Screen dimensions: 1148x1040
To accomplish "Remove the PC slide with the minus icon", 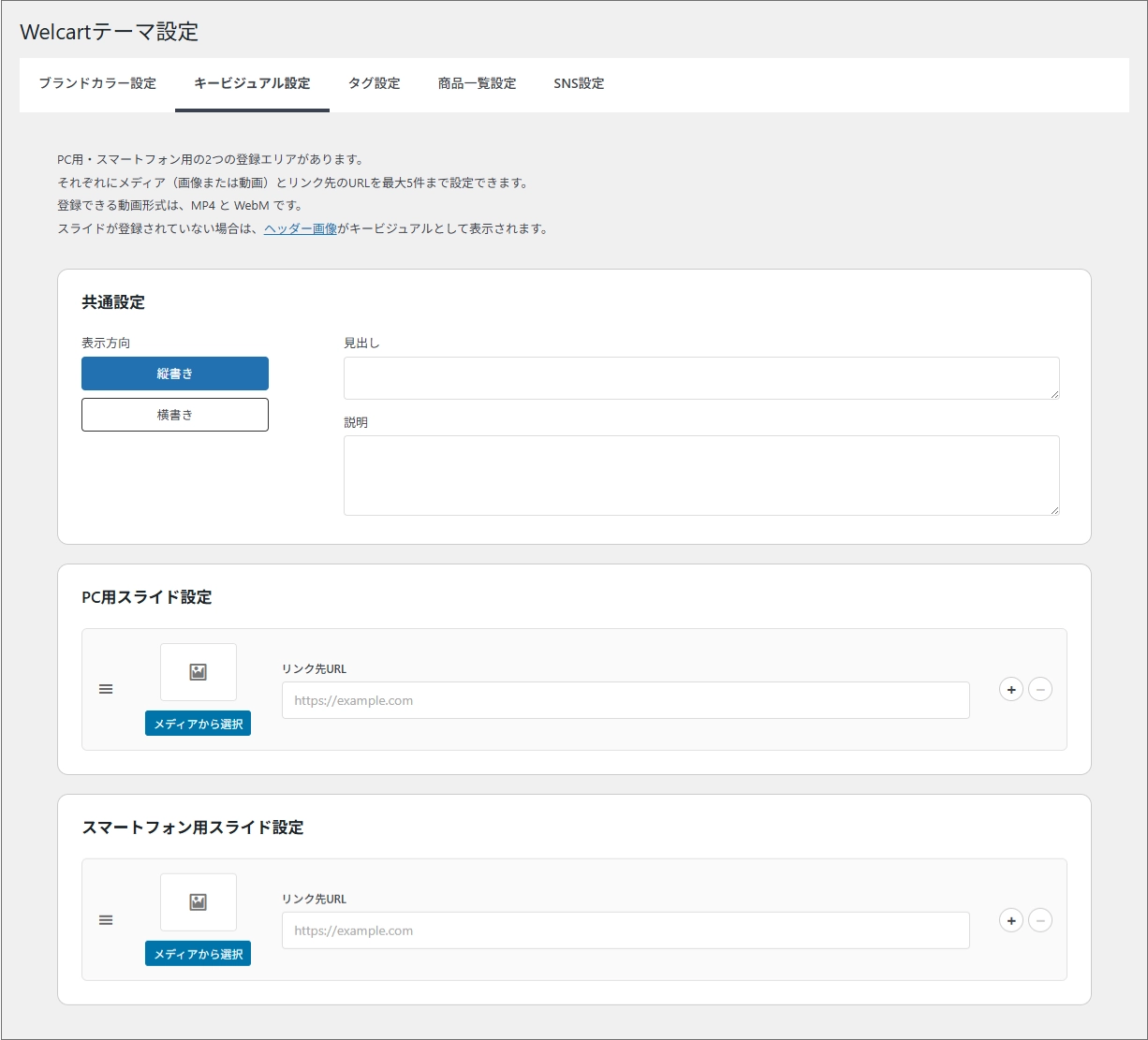I will point(1041,689).
